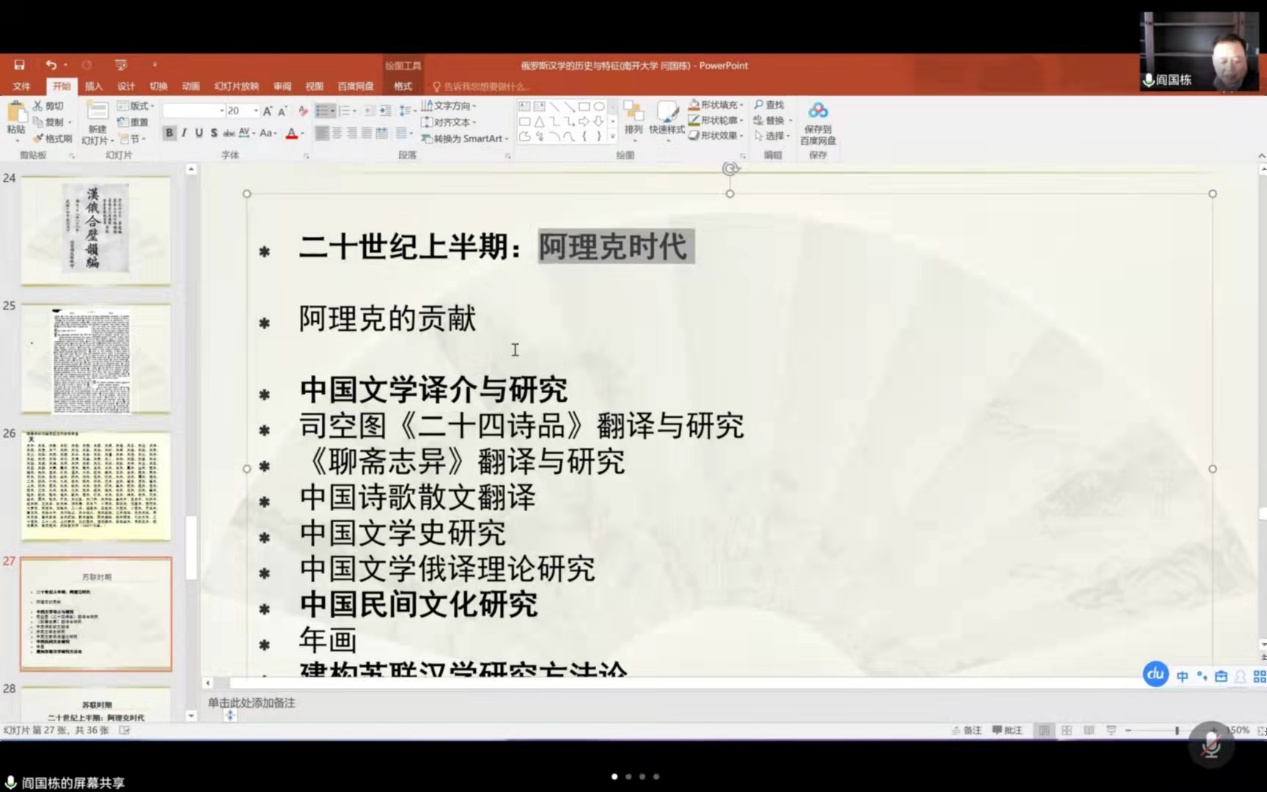The width and height of the screenshot is (1267, 792).
Task: Click the Format Painter (格式刷) brush
Action: 52,139
